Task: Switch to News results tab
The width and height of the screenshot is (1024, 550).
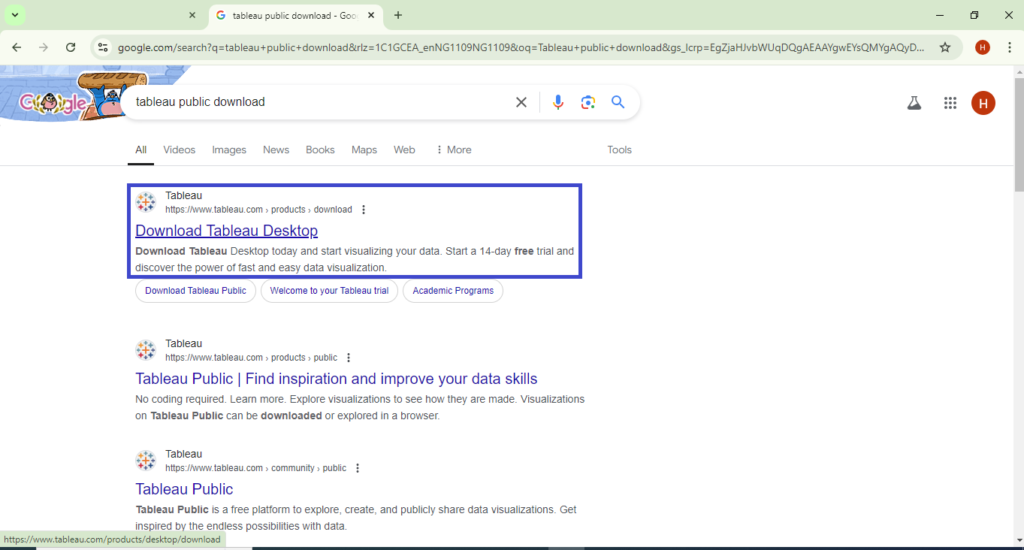Action: point(276,150)
